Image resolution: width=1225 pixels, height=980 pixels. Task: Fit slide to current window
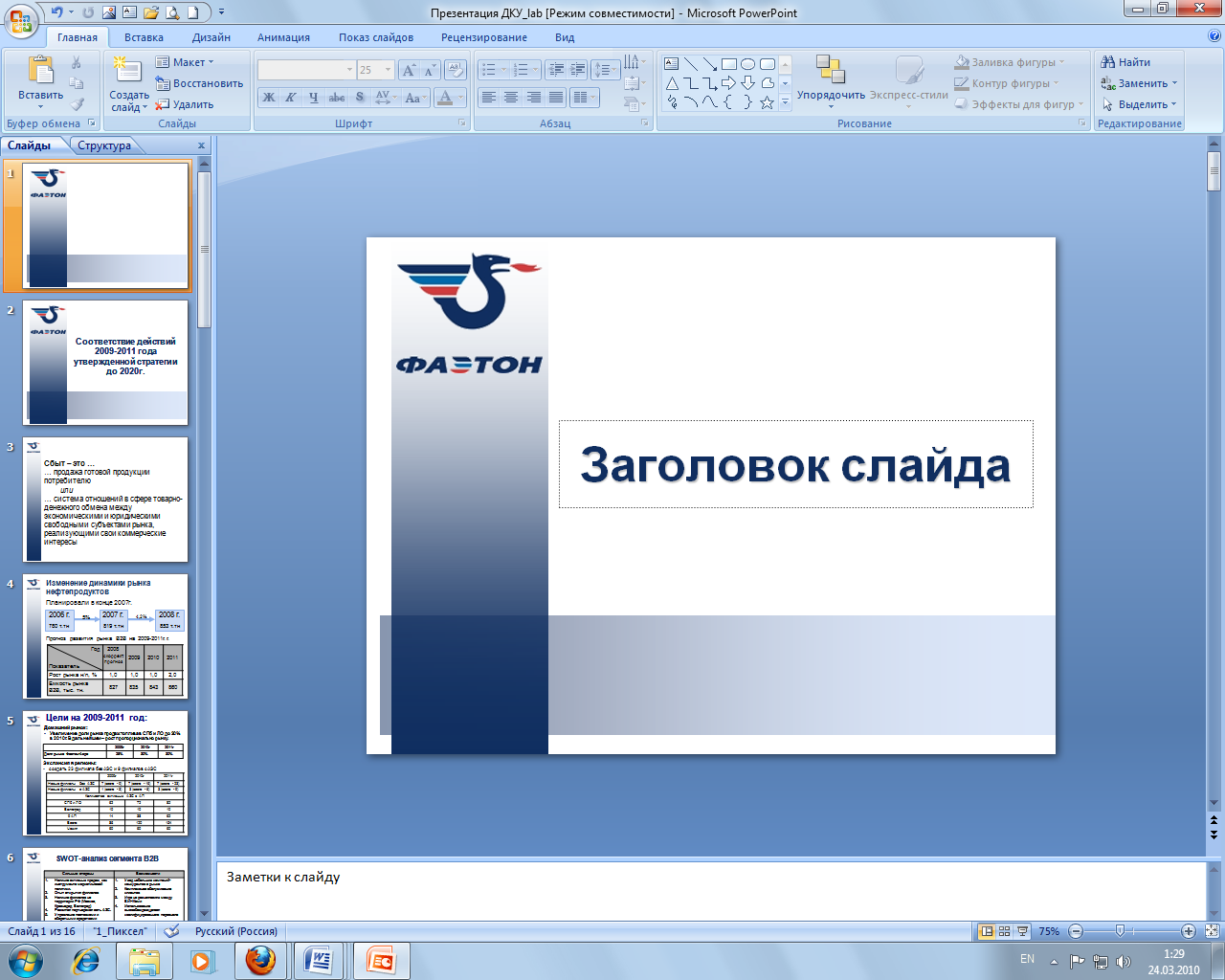[1212, 931]
